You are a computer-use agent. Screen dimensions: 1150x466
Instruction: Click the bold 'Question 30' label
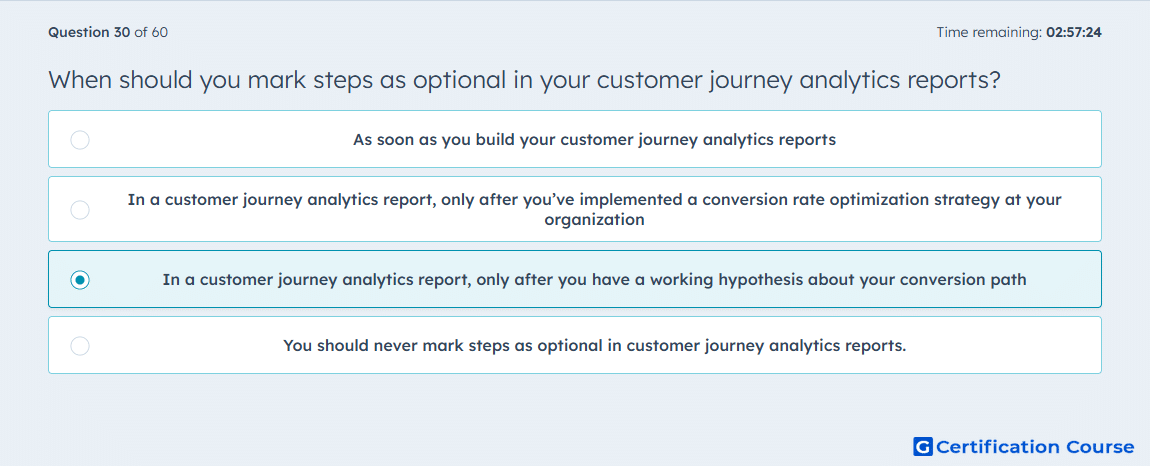coord(89,32)
